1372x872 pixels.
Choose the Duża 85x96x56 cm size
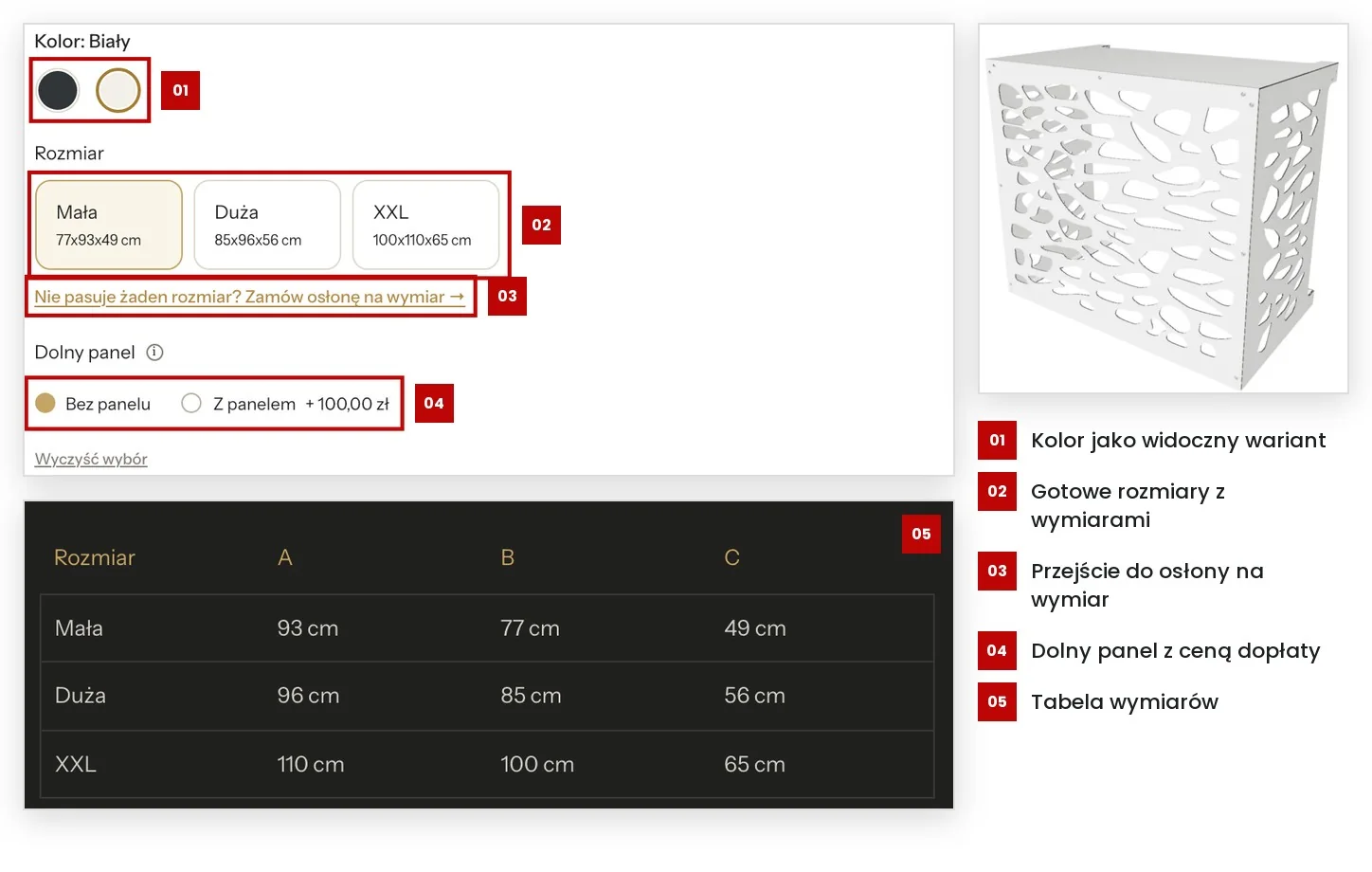[267, 226]
